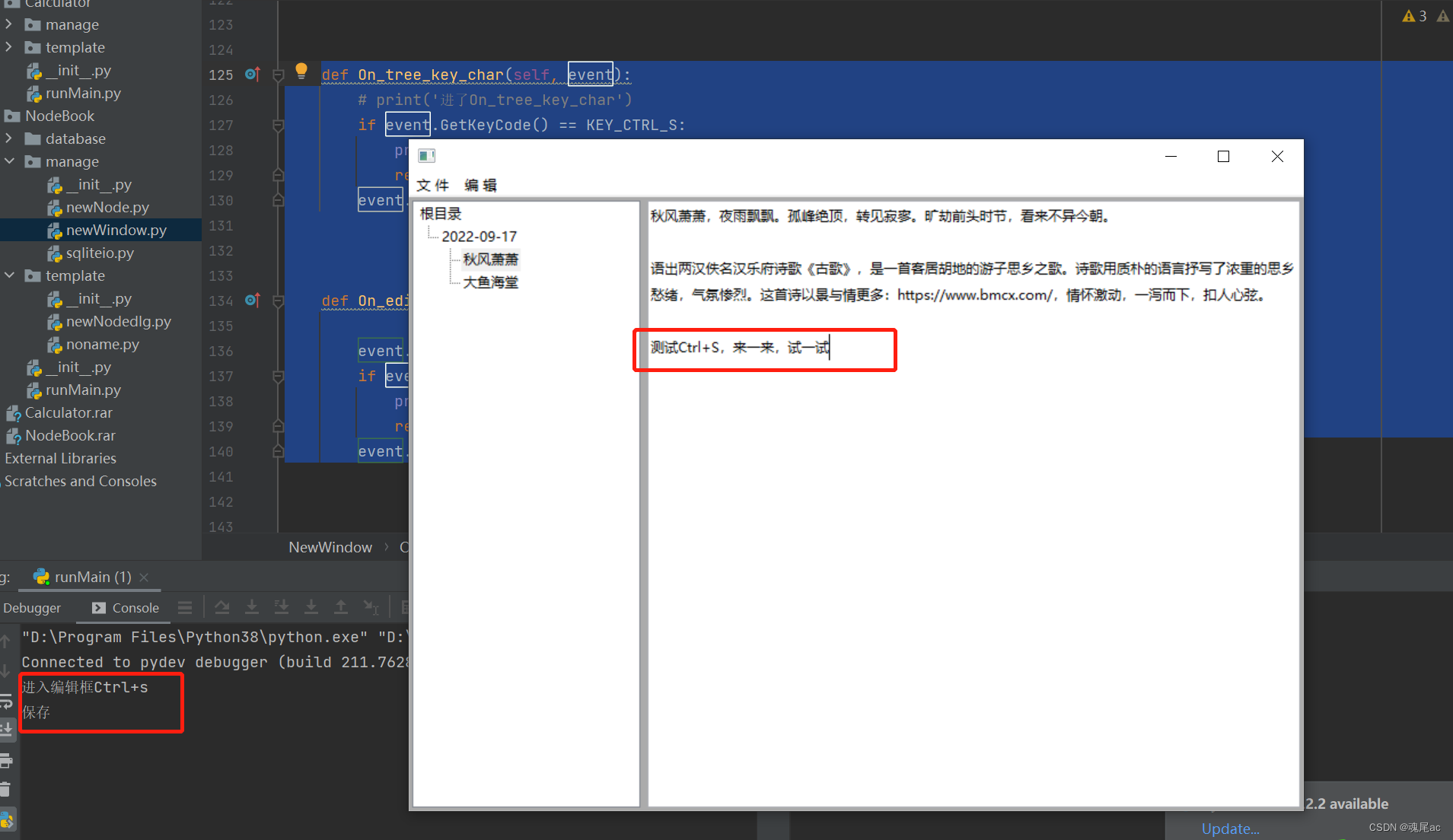Image resolution: width=1453 pixels, height=840 pixels.
Task: Click the Calculator.rar archive icon
Action: click(14, 413)
